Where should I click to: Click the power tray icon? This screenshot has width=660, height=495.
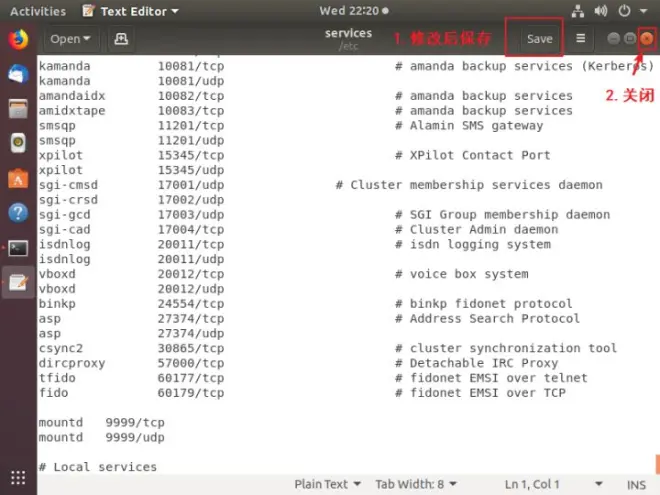pos(624,11)
